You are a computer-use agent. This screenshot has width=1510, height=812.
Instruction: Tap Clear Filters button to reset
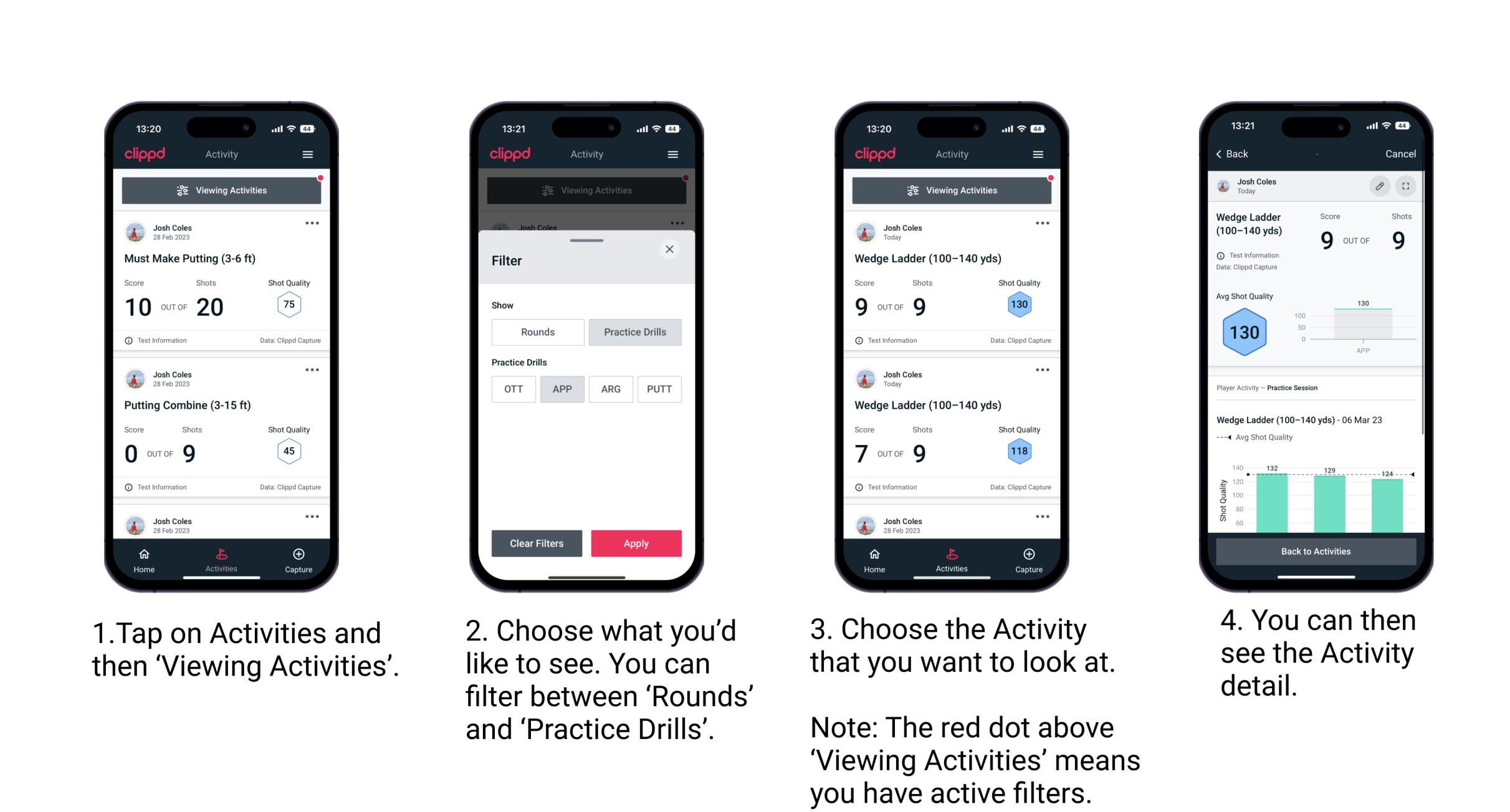click(x=536, y=542)
